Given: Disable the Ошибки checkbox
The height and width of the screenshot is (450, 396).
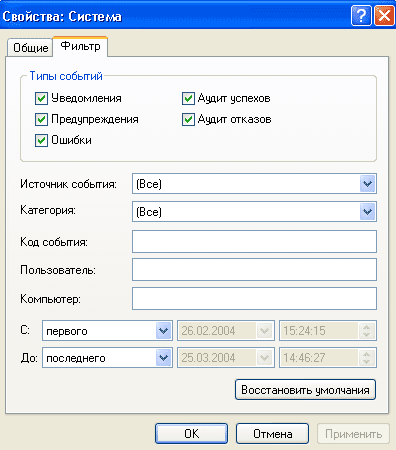Looking at the screenshot, I should [x=41, y=140].
